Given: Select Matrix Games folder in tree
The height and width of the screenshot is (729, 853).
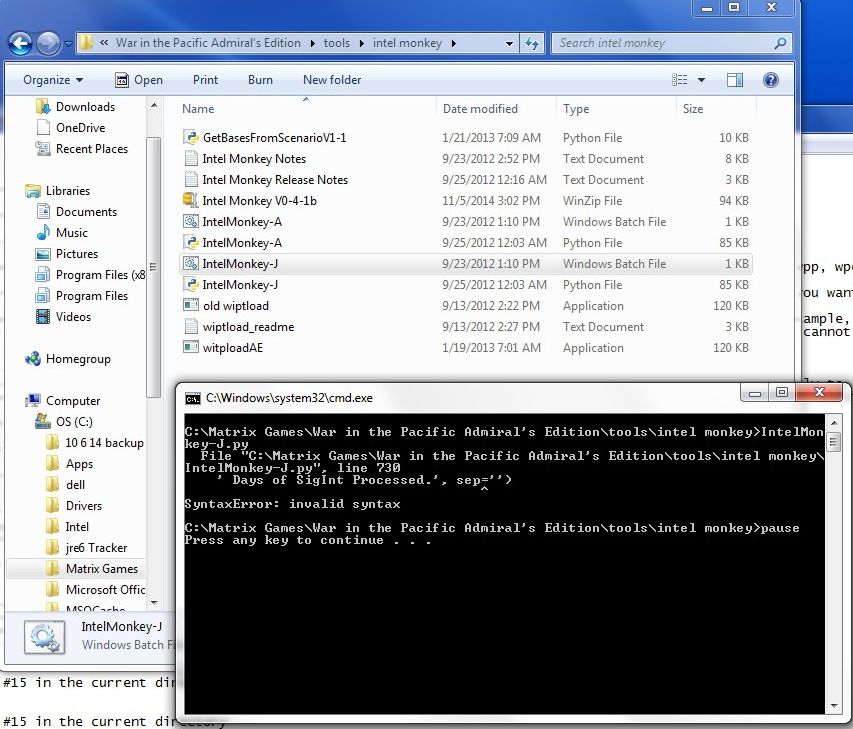Looking at the screenshot, I should click(x=101, y=569).
